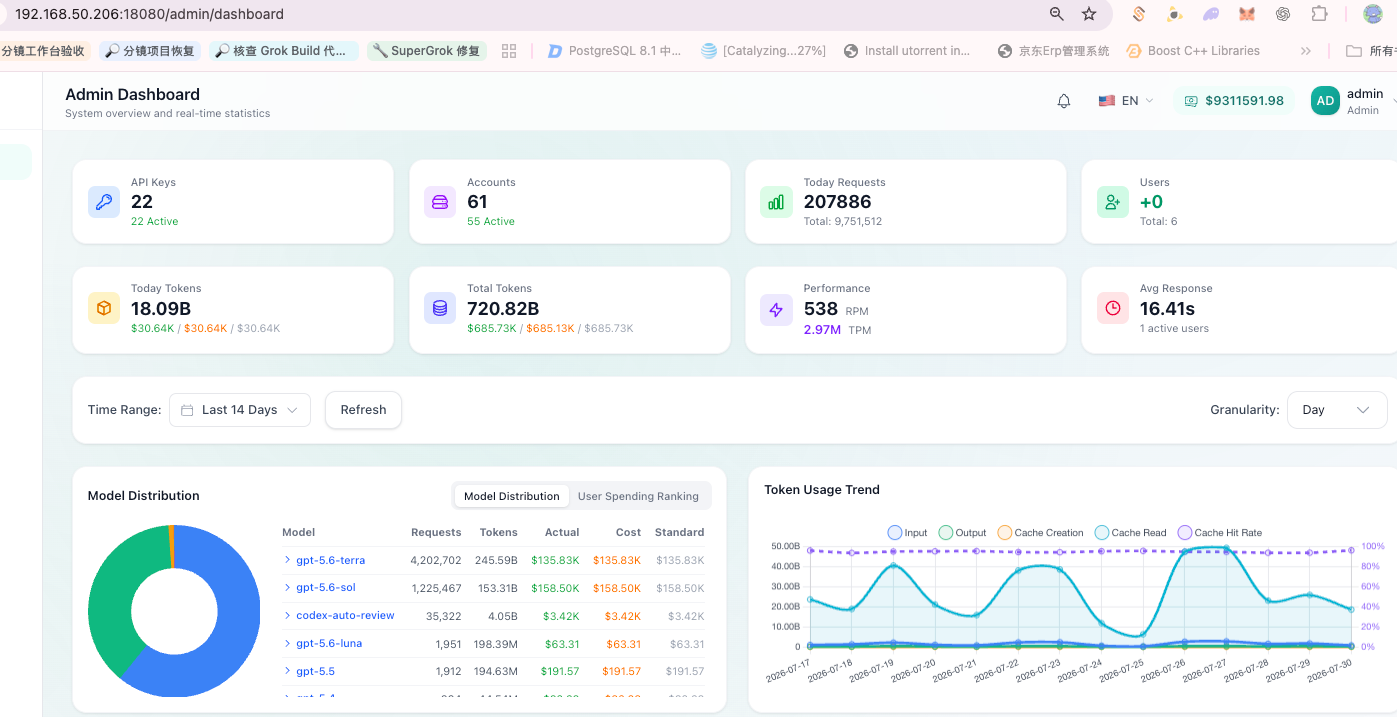
Task: Click the Users add-person icon
Action: click(1113, 202)
